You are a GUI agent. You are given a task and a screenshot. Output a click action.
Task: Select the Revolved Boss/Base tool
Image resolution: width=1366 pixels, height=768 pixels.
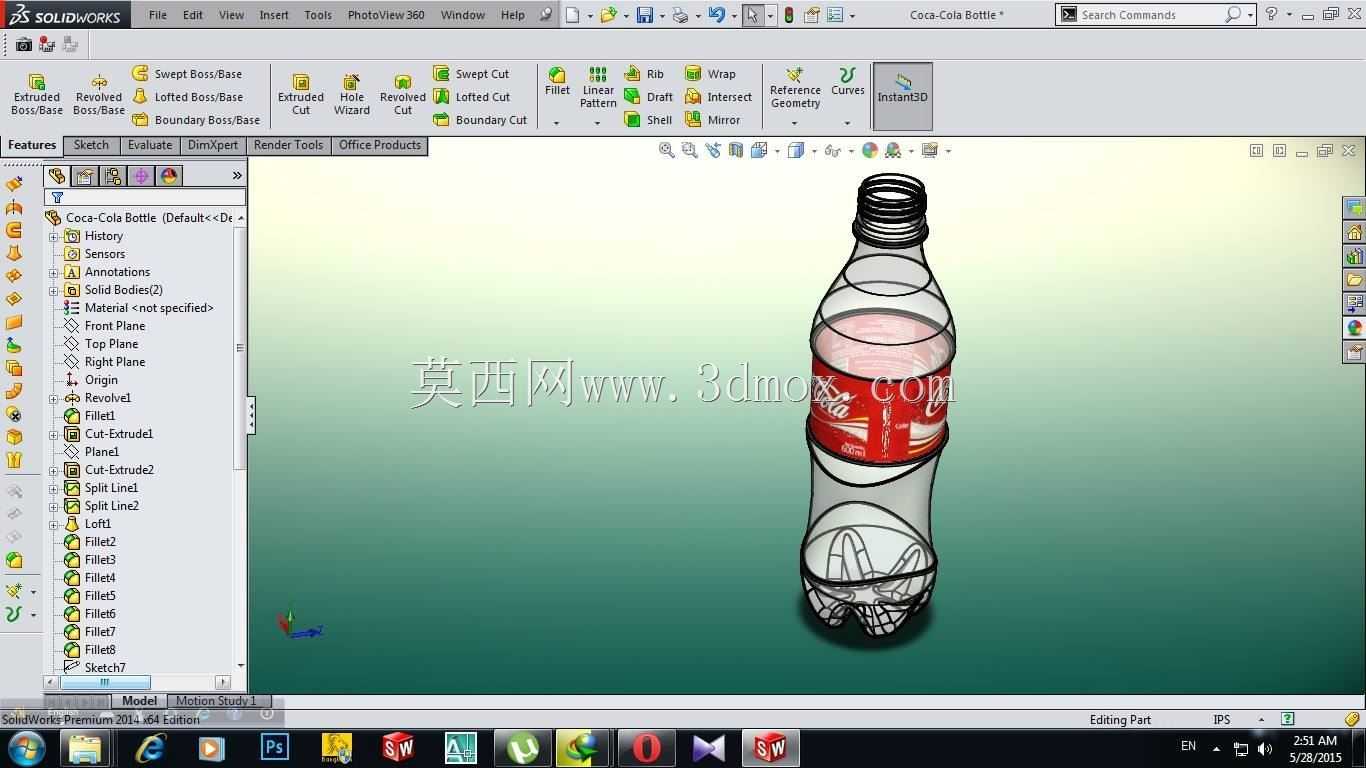coord(99,94)
